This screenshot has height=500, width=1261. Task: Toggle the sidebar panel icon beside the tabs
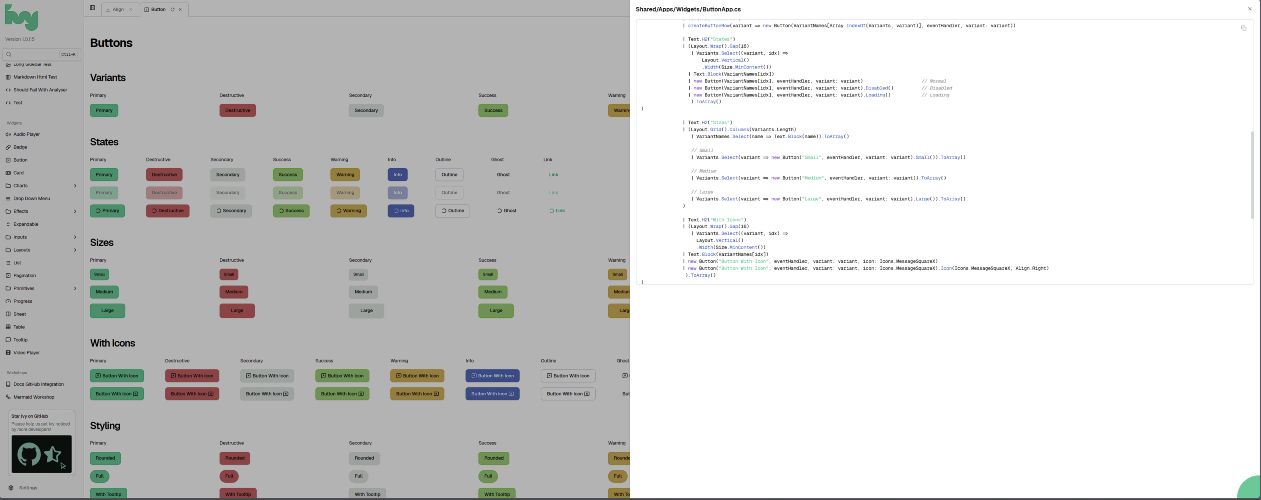92,8
